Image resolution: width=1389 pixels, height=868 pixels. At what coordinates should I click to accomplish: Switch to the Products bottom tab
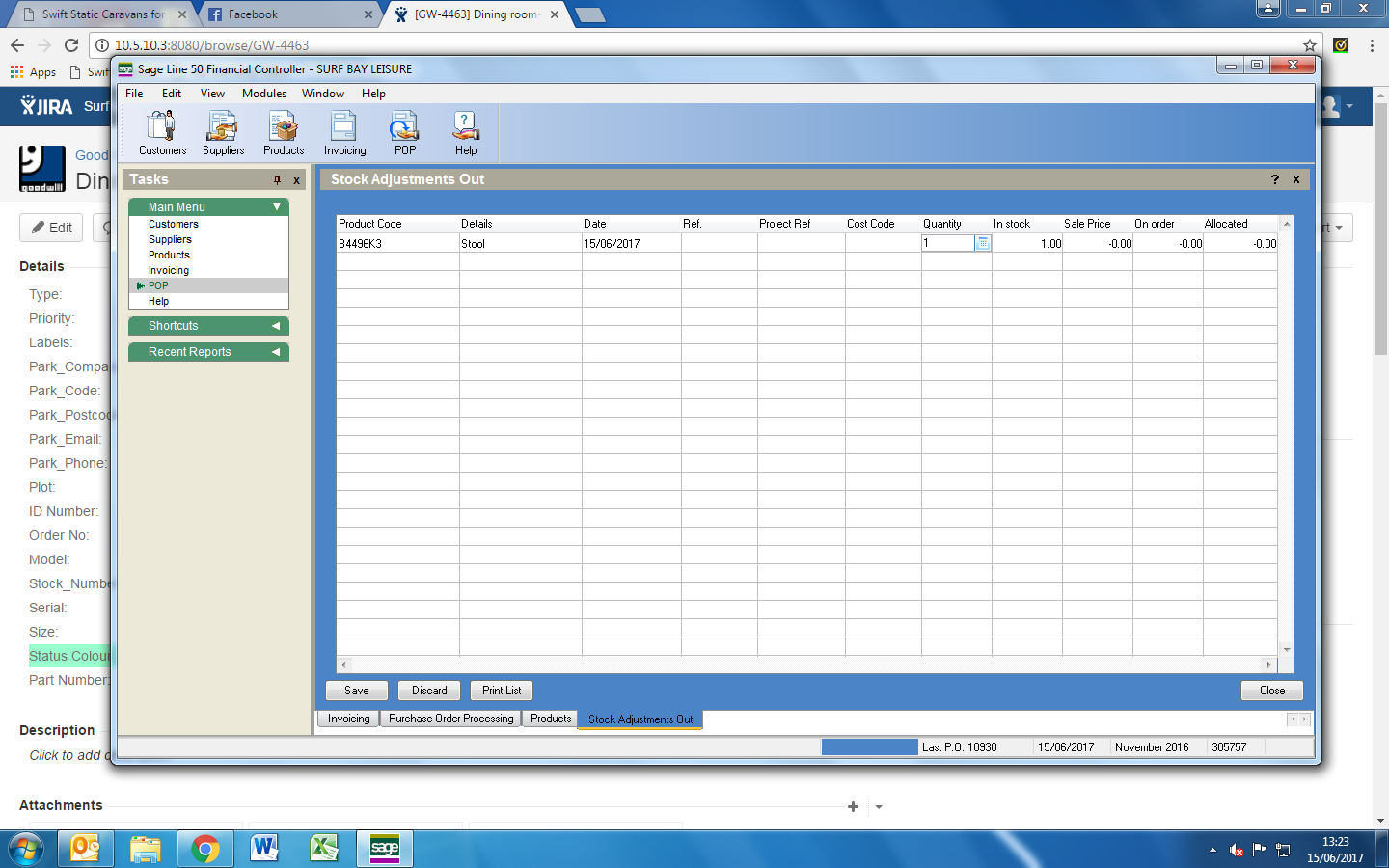(x=551, y=719)
